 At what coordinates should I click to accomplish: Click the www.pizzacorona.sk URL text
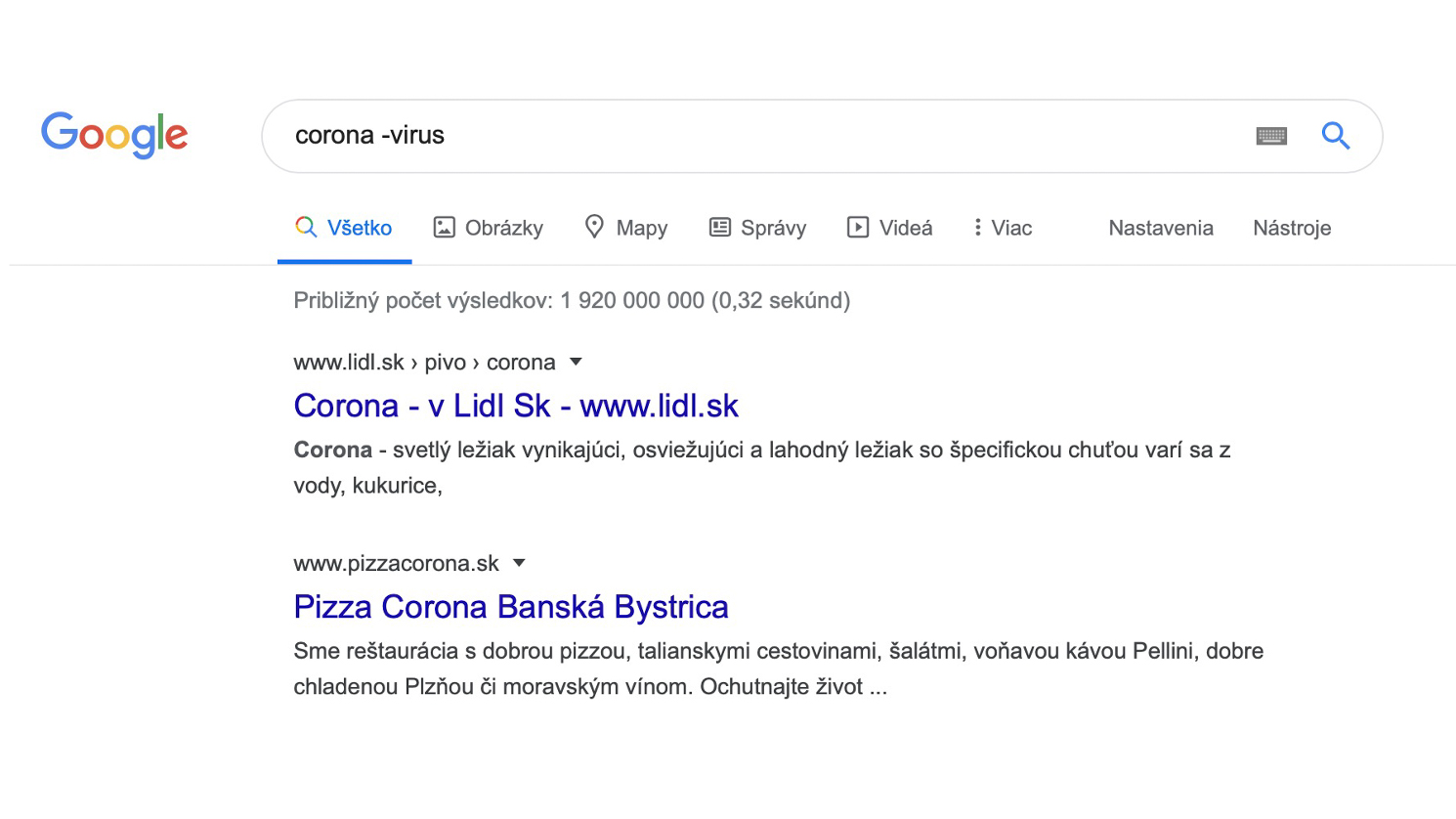[396, 563]
